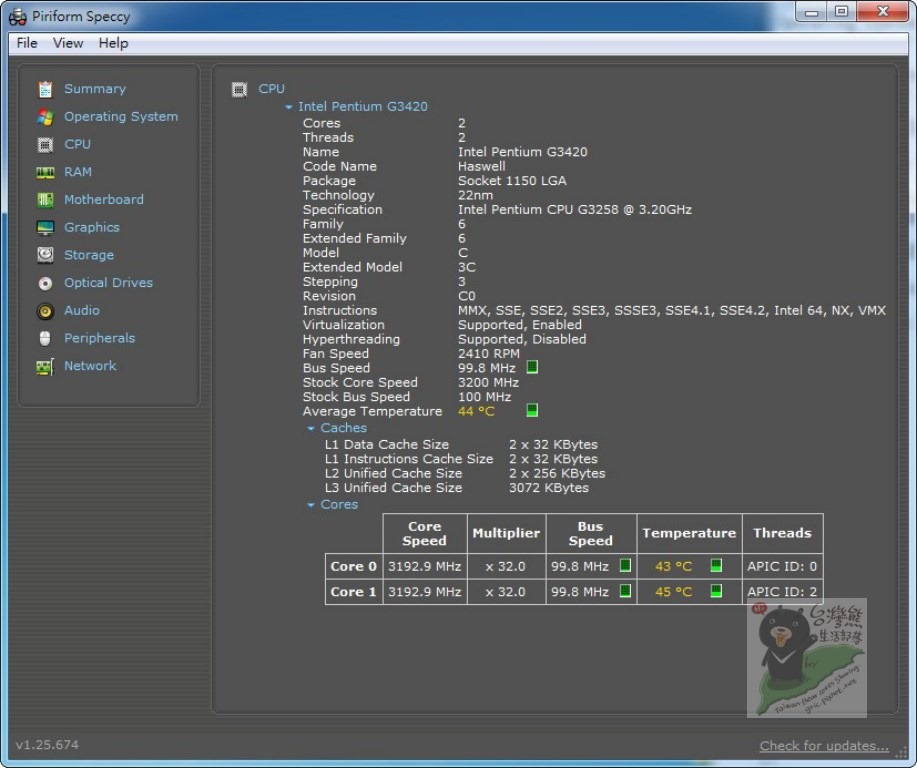Open Audio via the speaker icon
Screen dimensions: 917x768
click(x=45, y=311)
